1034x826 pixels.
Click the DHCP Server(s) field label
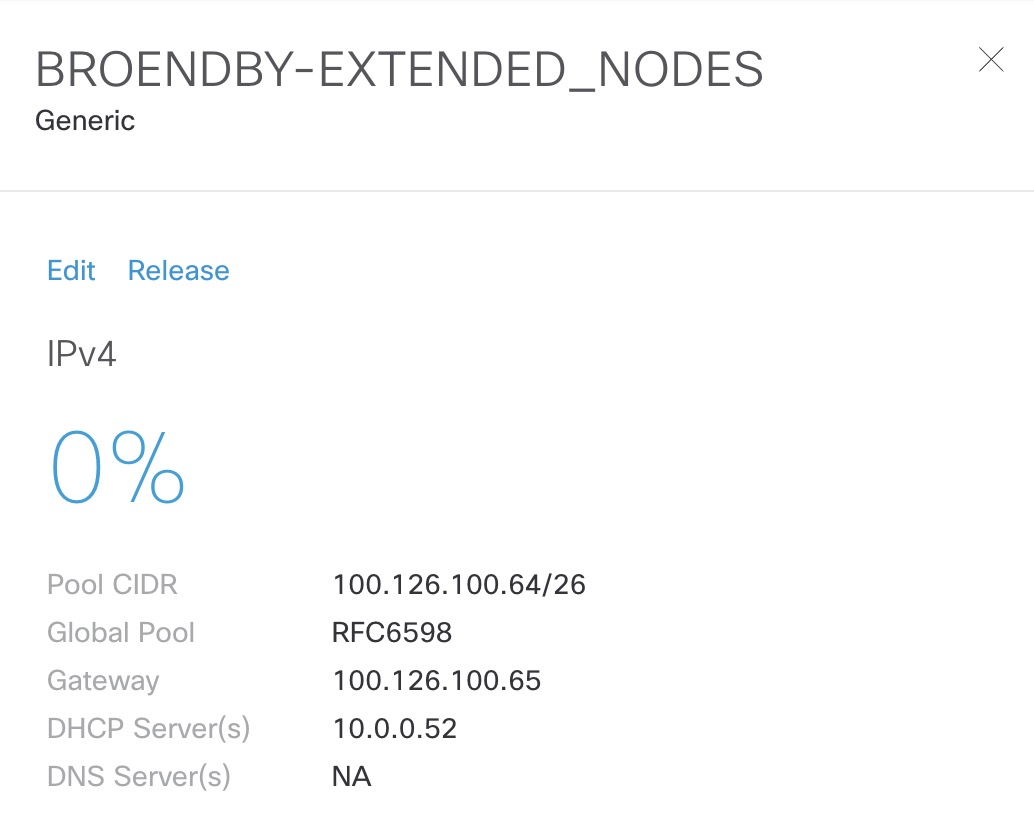click(148, 728)
